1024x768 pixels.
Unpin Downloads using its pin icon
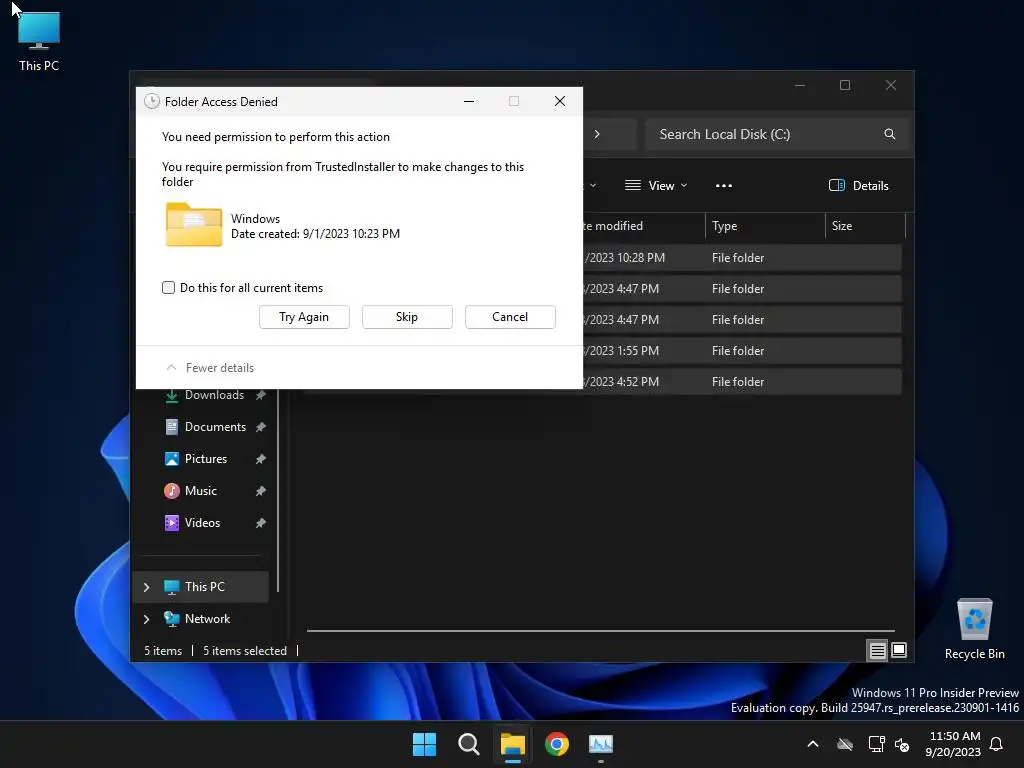tap(261, 395)
